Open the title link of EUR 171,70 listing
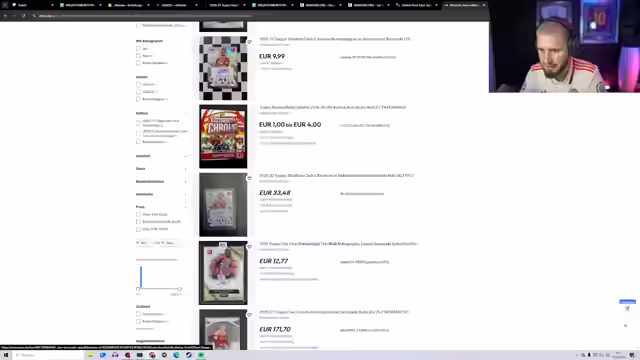This screenshot has width=640, height=360. [x=334, y=312]
